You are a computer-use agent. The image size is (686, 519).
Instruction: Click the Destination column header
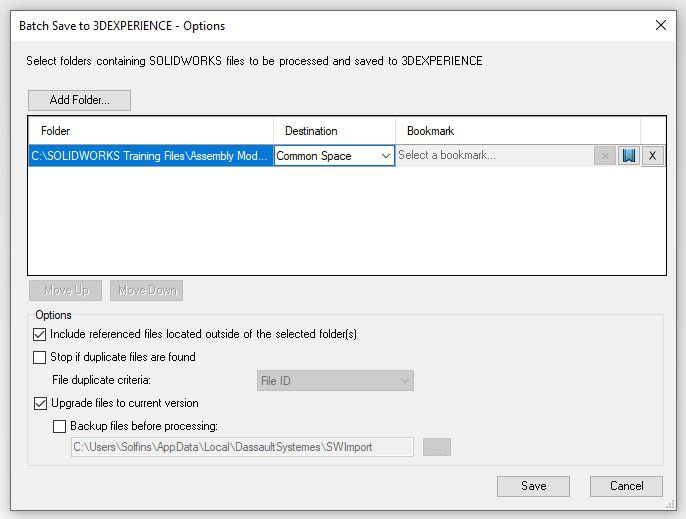click(334, 131)
